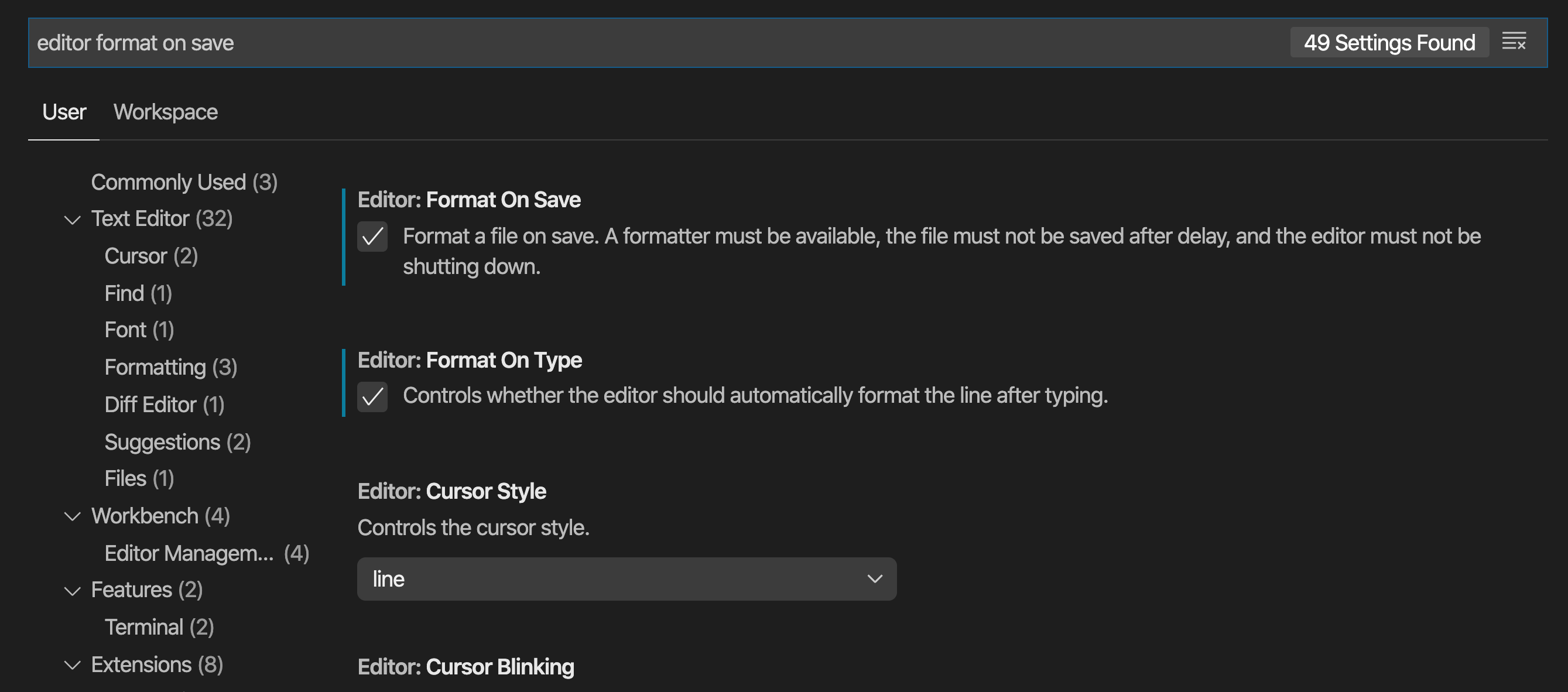Uncheck the Format On Type checkbox
The height and width of the screenshot is (692, 1568).
pyautogui.click(x=372, y=397)
